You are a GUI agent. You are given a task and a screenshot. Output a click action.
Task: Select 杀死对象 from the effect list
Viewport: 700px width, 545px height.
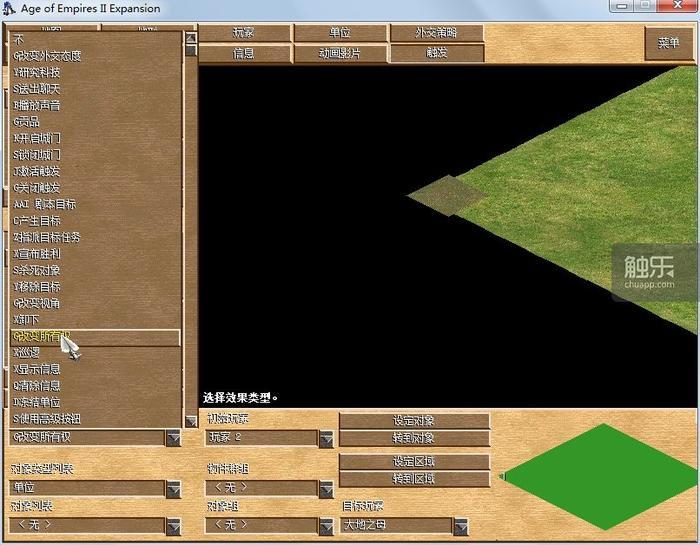[38, 270]
